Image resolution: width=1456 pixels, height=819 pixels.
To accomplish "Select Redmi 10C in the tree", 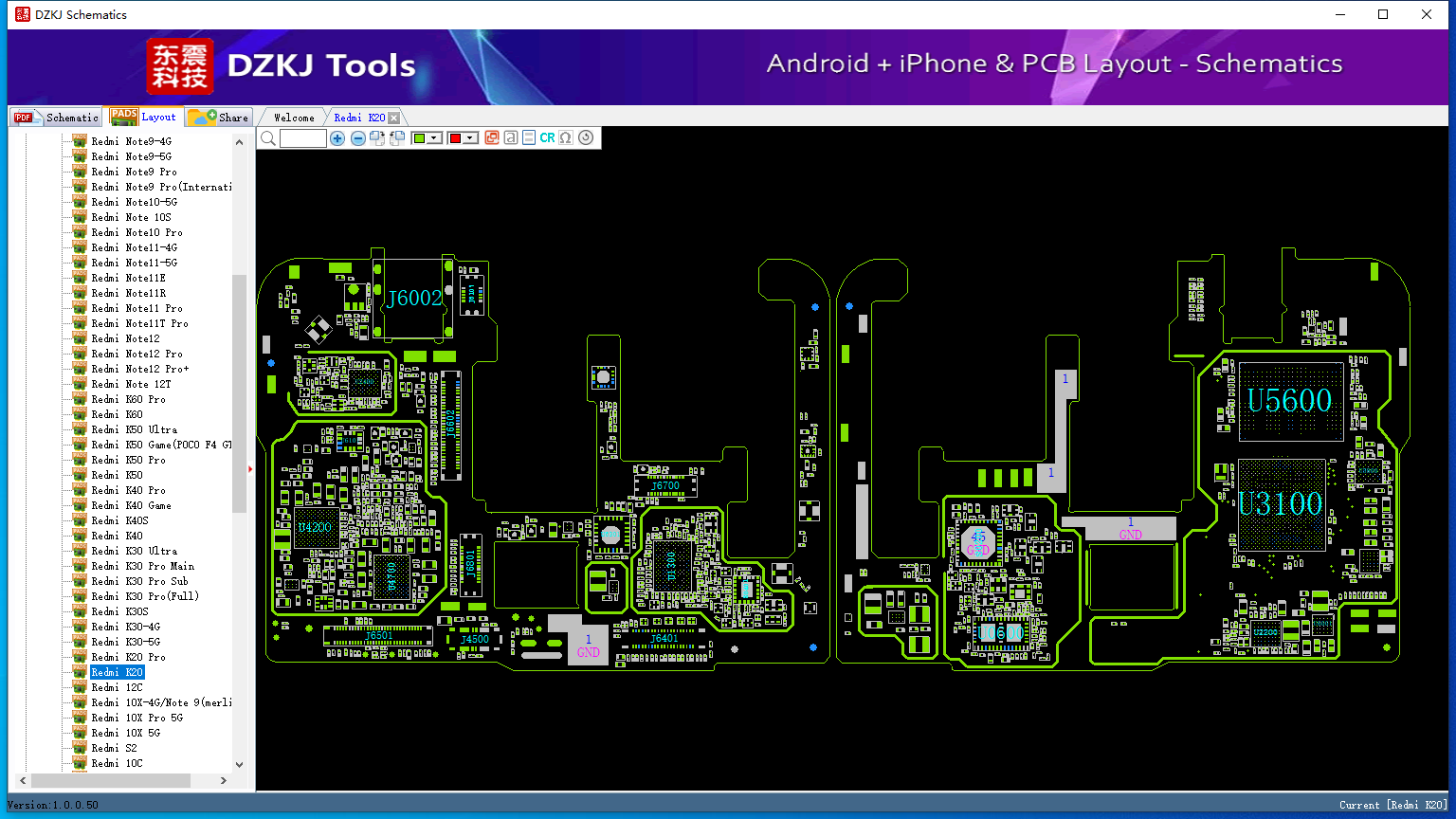I will pyautogui.click(x=117, y=763).
